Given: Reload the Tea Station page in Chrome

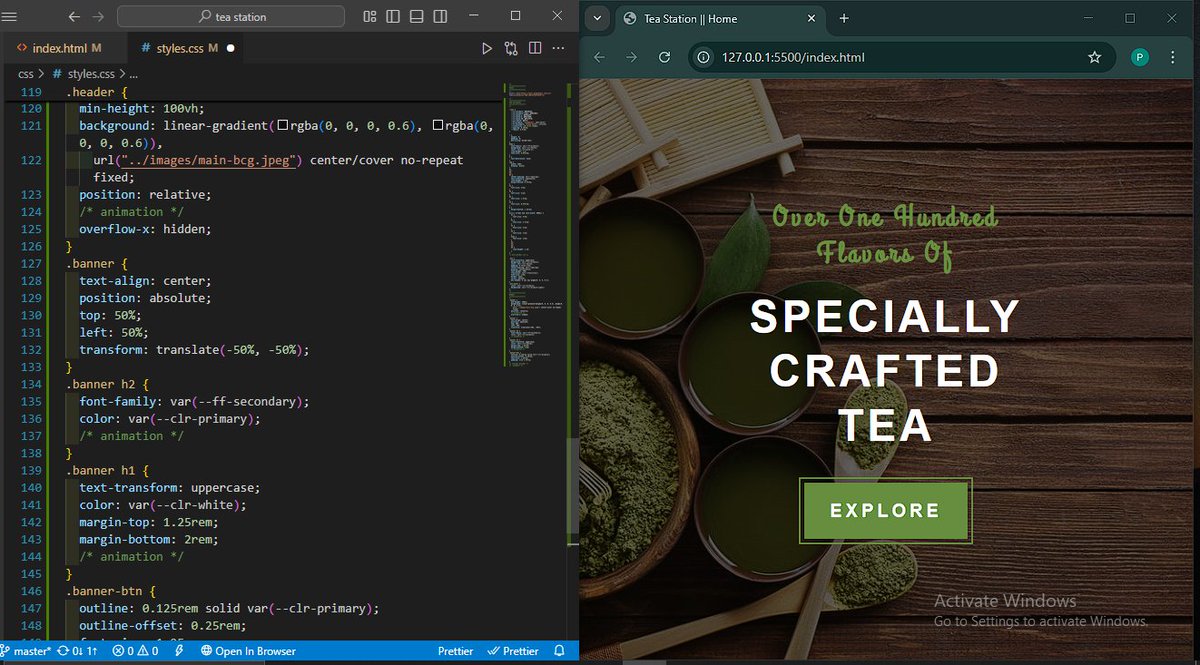Looking at the screenshot, I should [x=664, y=57].
